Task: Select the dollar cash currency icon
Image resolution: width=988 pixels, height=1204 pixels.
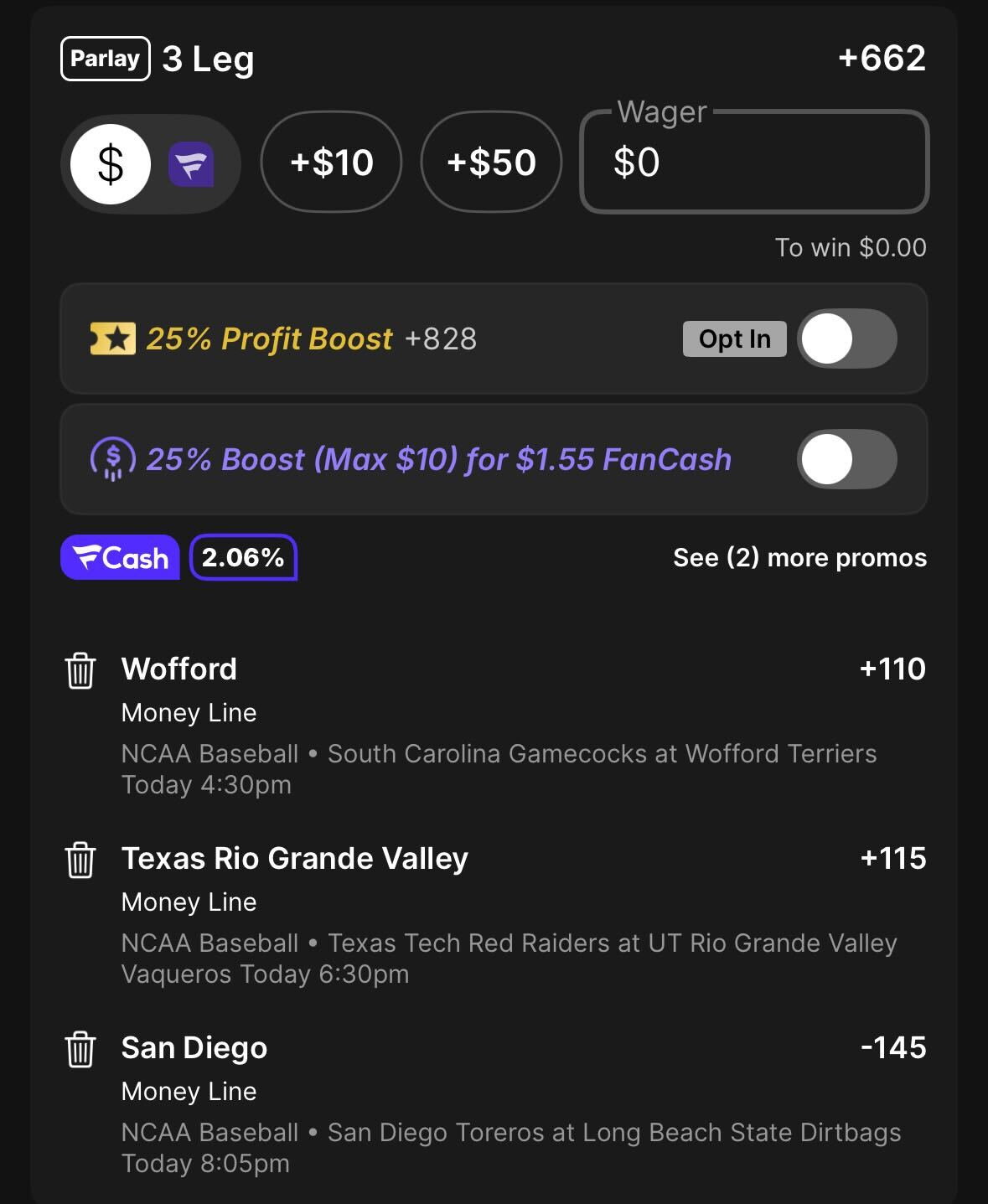Action: (x=111, y=164)
